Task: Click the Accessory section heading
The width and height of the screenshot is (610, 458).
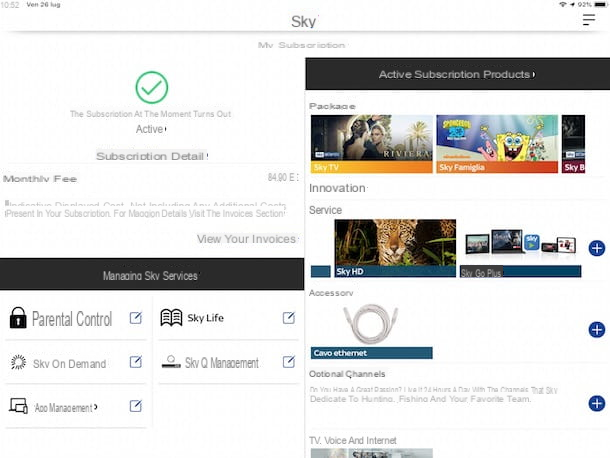Action: tap(331, 293)
